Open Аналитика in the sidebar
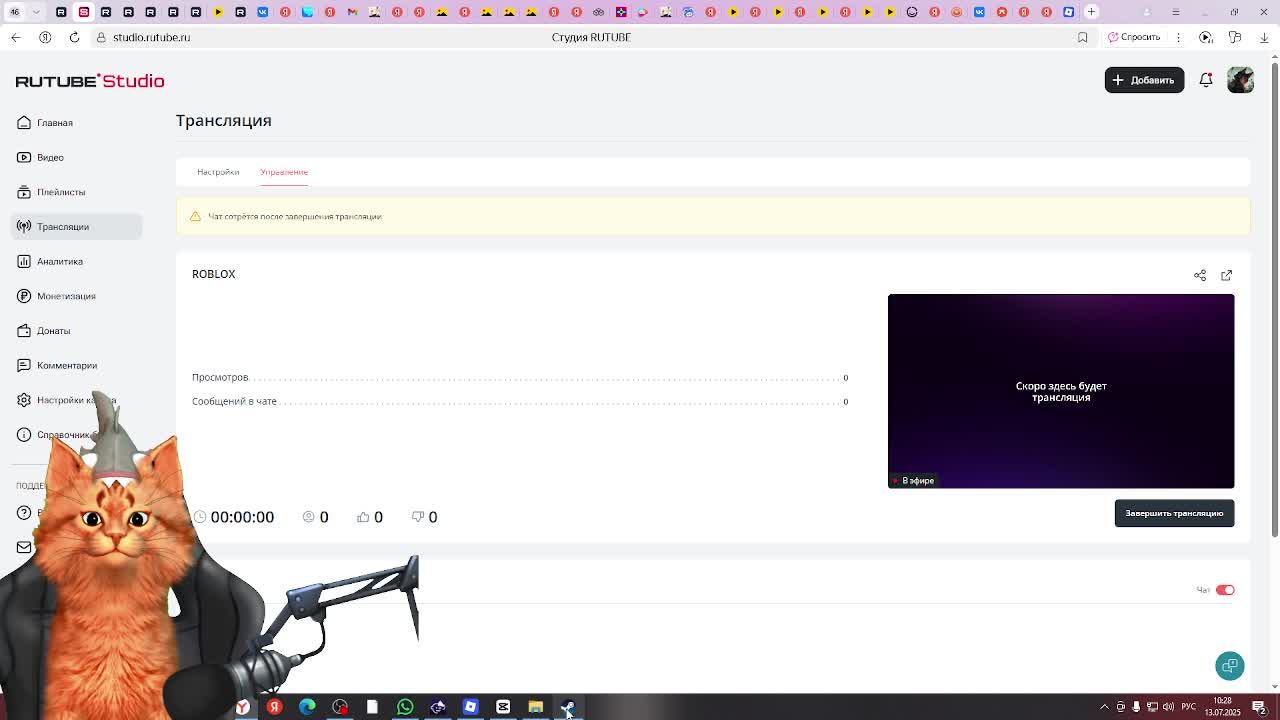Viewport: 1280px width, 720px height. pos(76,261)
